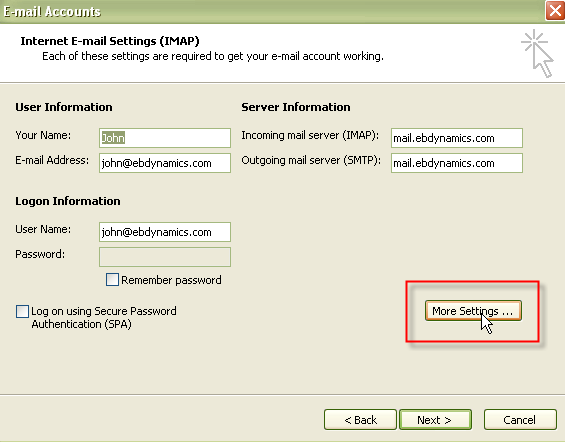Tick the Secure Password Authentication (SPA) checkbox

pyautogui.click(x=22, y=311)
